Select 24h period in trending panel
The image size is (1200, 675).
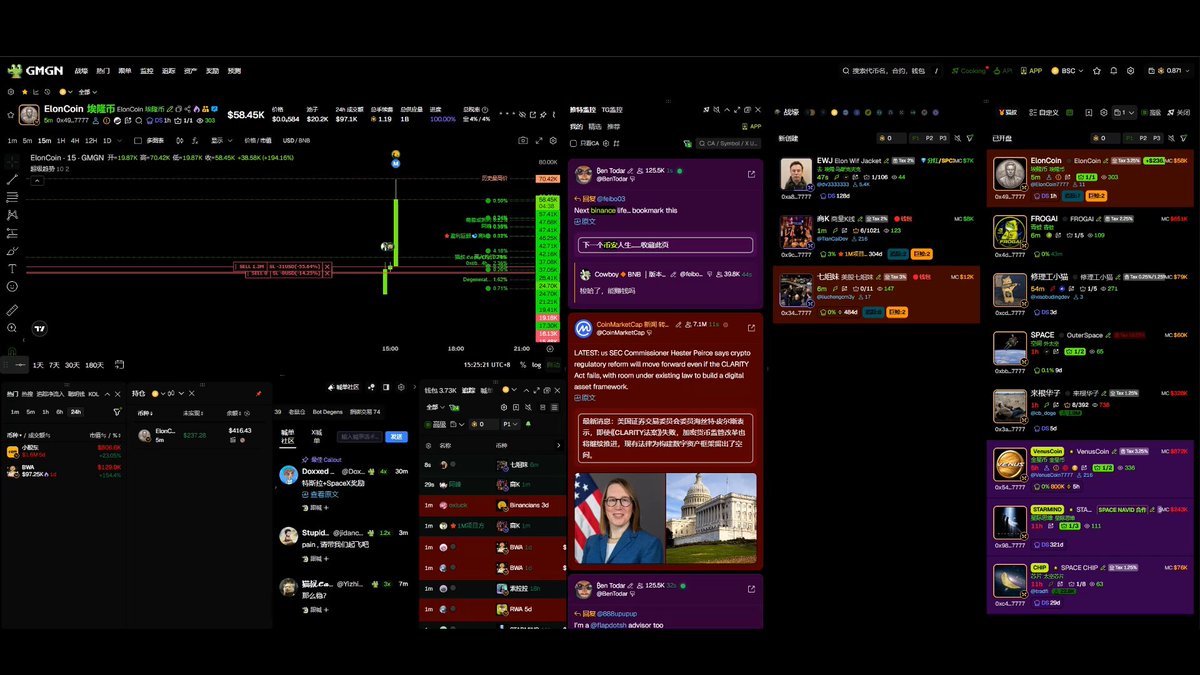point(76,412)
